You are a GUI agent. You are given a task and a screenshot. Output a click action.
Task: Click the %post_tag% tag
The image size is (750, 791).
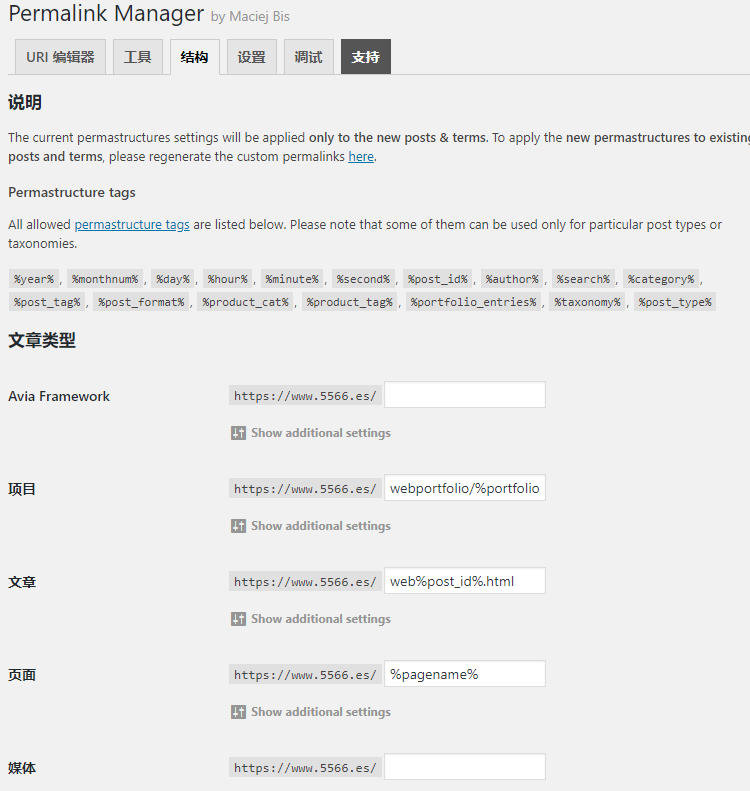tap(47, 302)
